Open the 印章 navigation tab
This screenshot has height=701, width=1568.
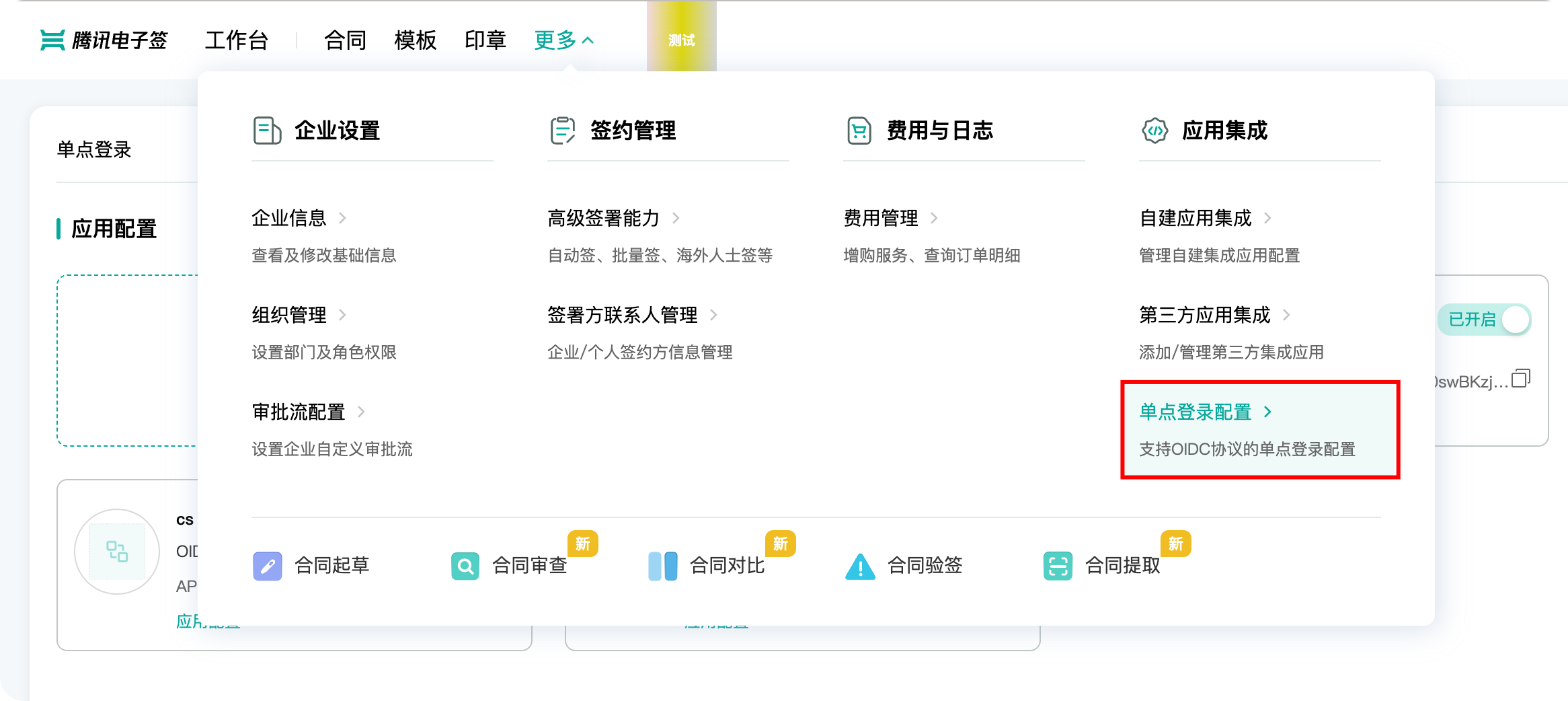pos(484,40)
